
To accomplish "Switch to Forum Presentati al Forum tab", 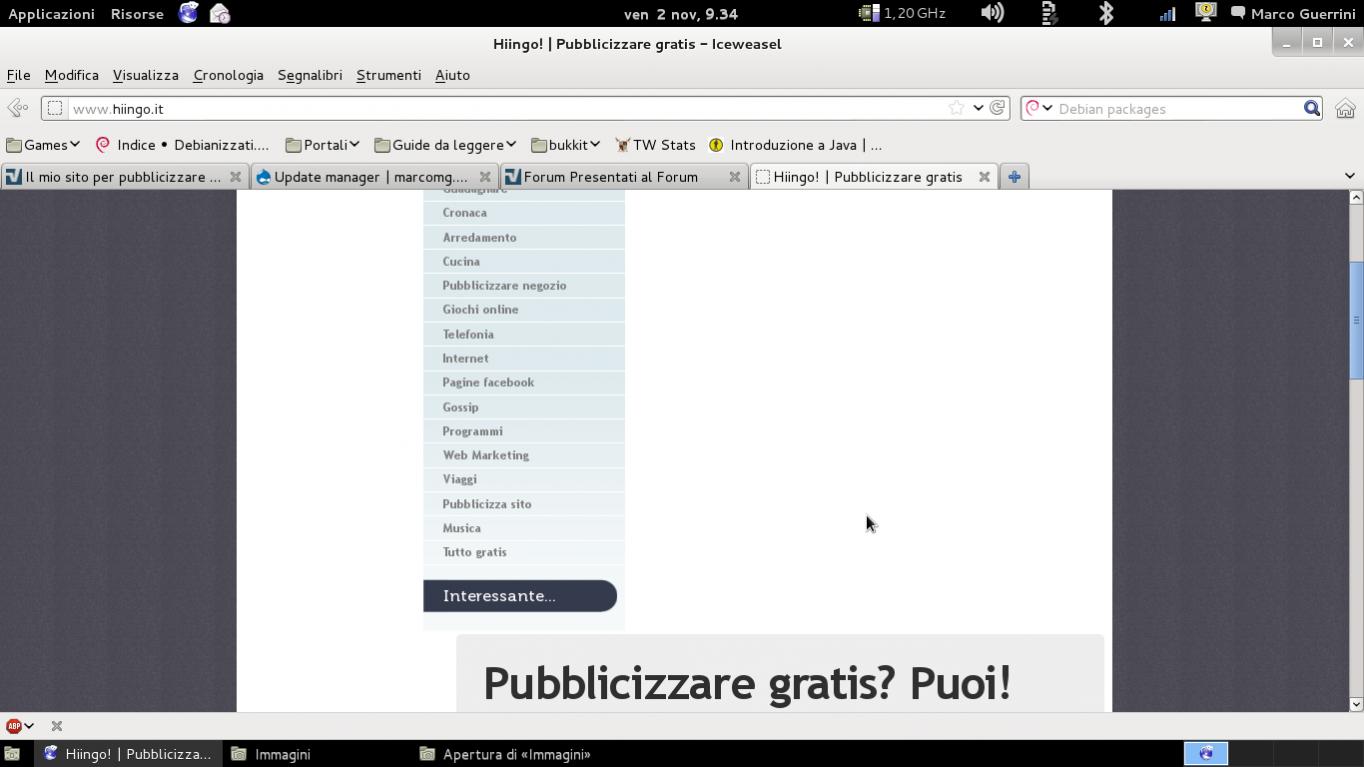I will click(610, 177).
